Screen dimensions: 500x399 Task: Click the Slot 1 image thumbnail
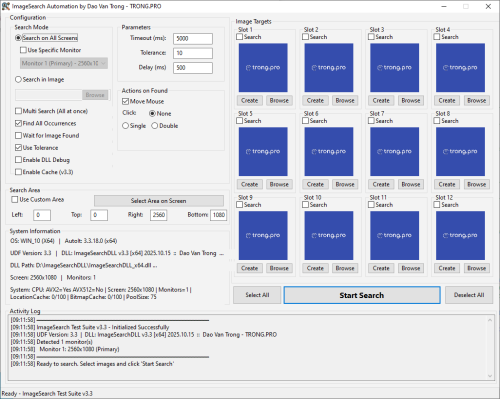pos(263,68)
